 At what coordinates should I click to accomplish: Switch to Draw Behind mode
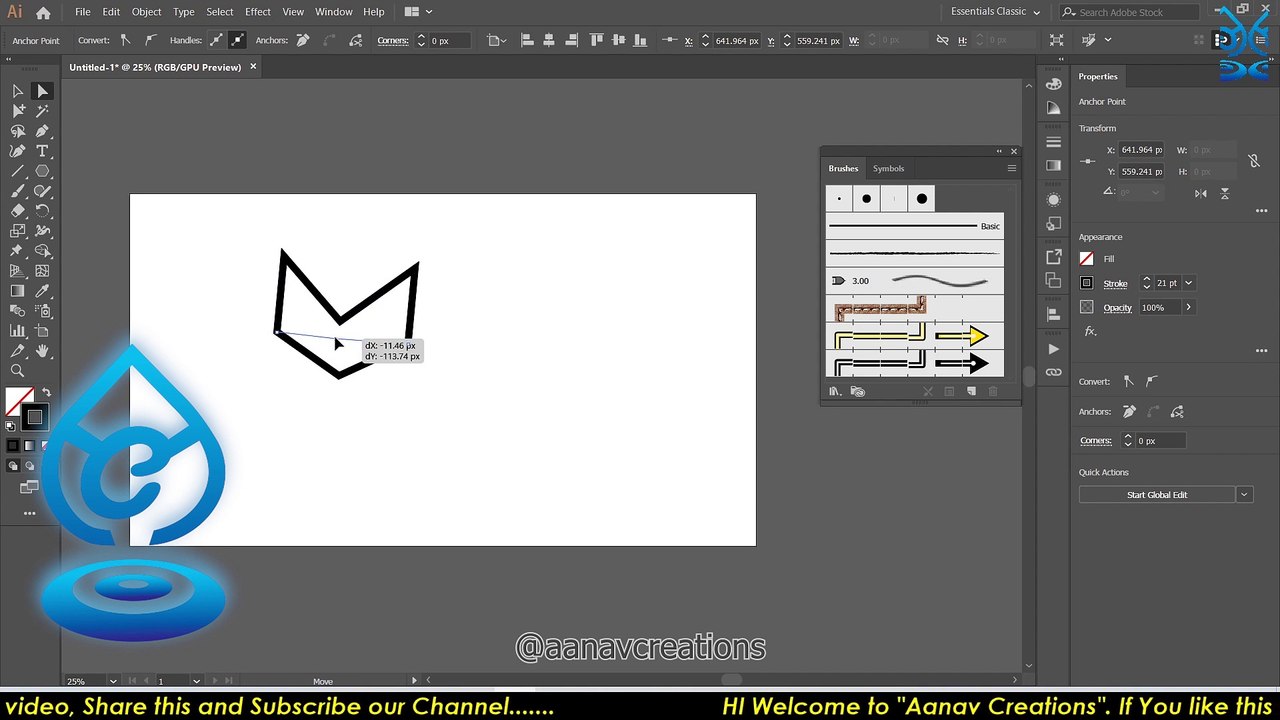[29, 466]
